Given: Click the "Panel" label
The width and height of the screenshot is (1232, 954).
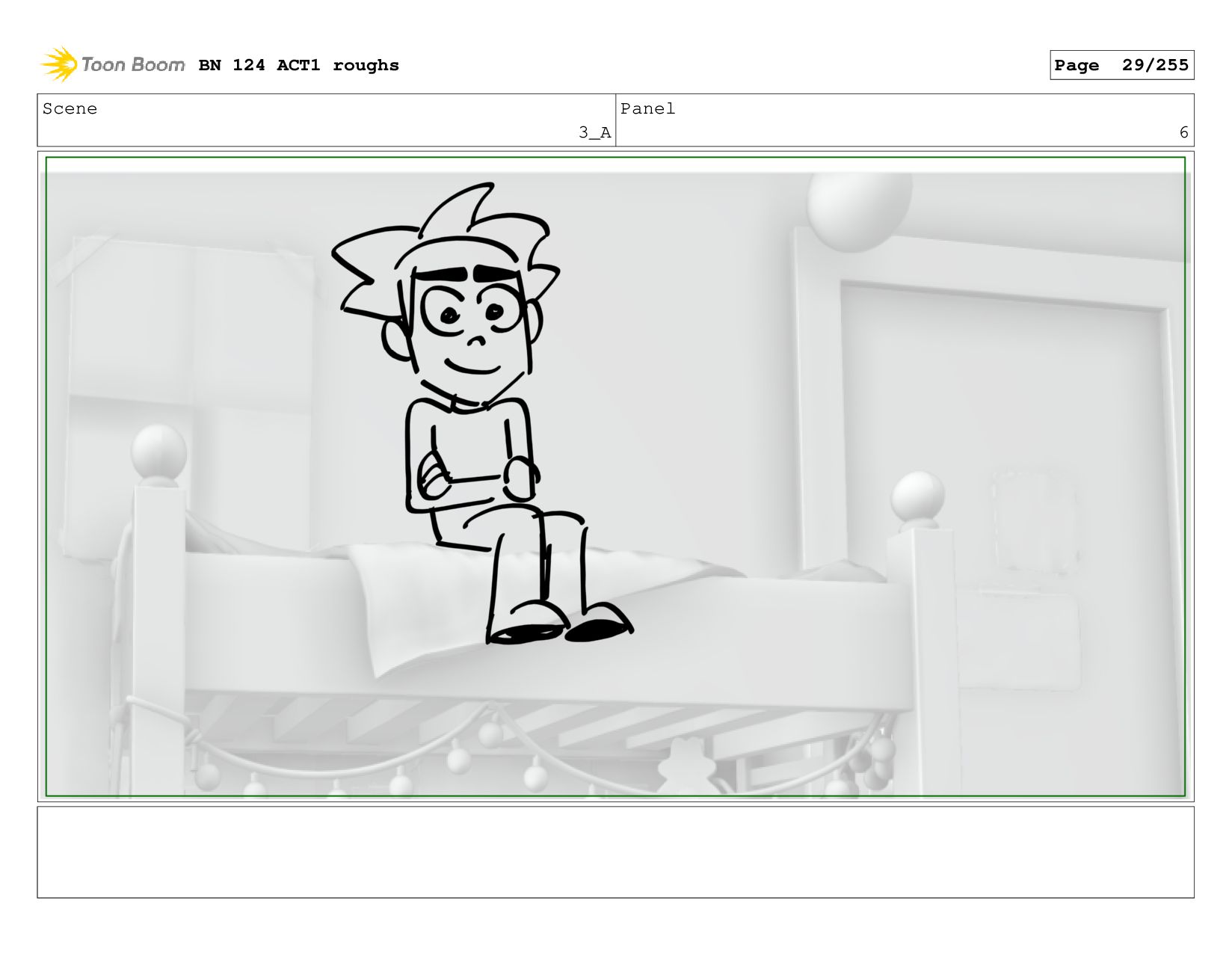Looking at the screenshot, I should click(x=647, y=108).
